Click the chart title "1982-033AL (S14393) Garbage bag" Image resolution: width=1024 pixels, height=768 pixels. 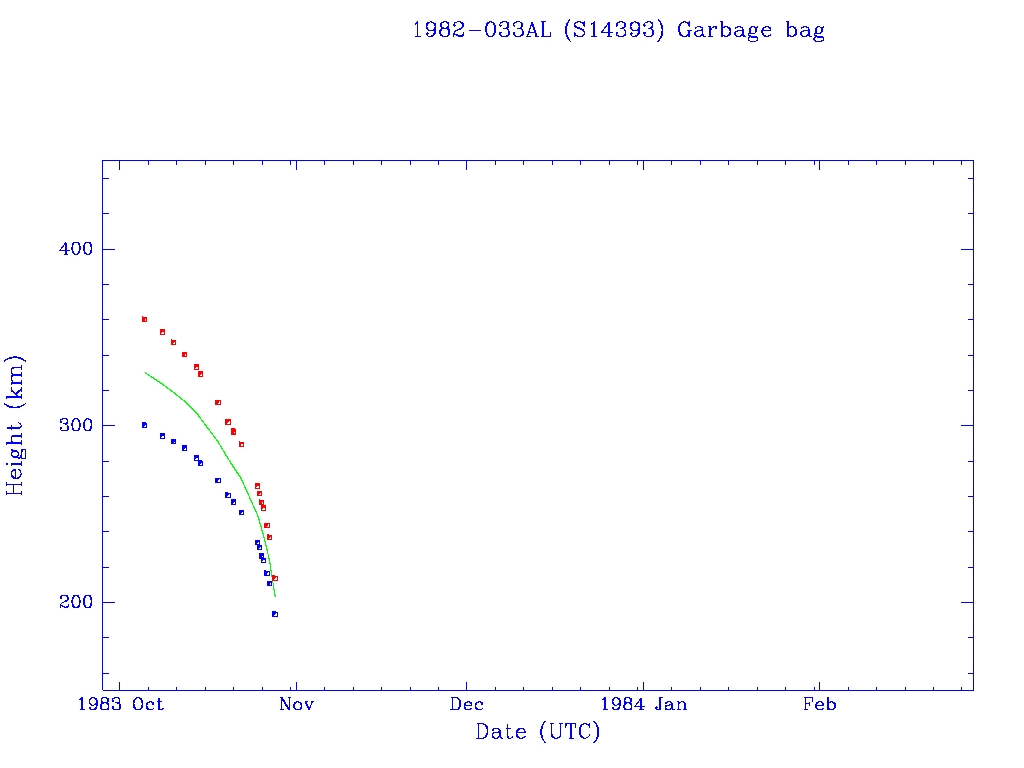click(618, 30)
